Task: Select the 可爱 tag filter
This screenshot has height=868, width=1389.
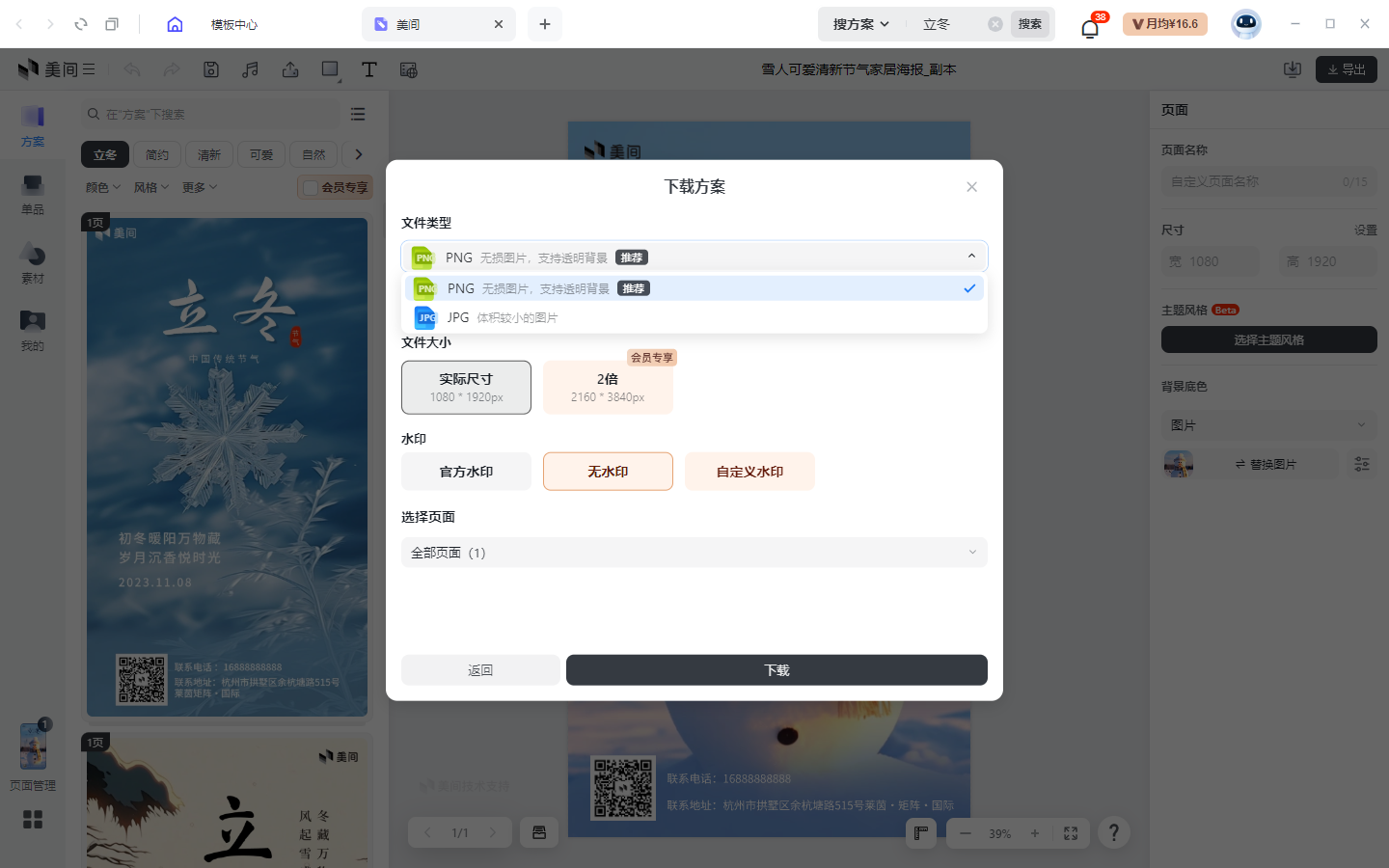Action: (x=261, y=154)
